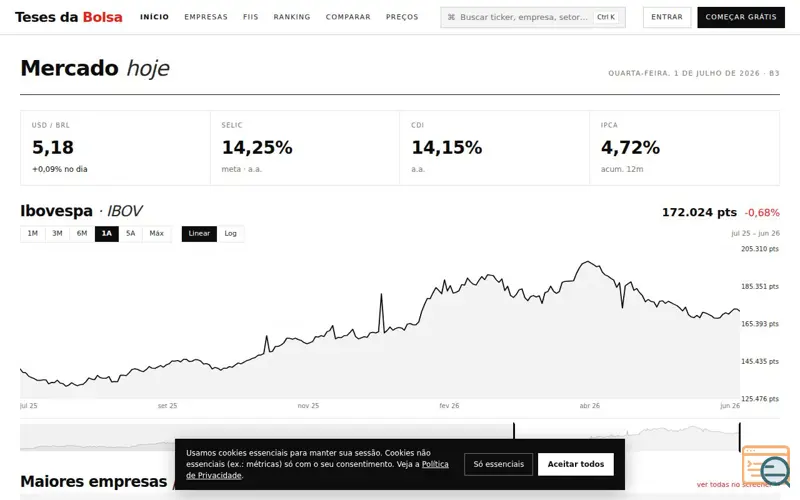Click the CDI 14,15% card
This screenshot has width=800, height=500.
click(x=494, y=148)
